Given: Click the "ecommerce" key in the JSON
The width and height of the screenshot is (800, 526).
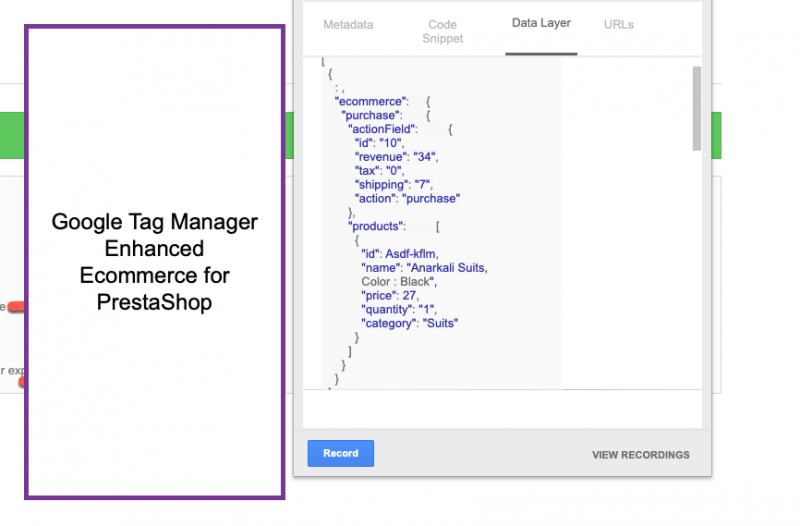Looking at the screenshot, I should 372,102.
